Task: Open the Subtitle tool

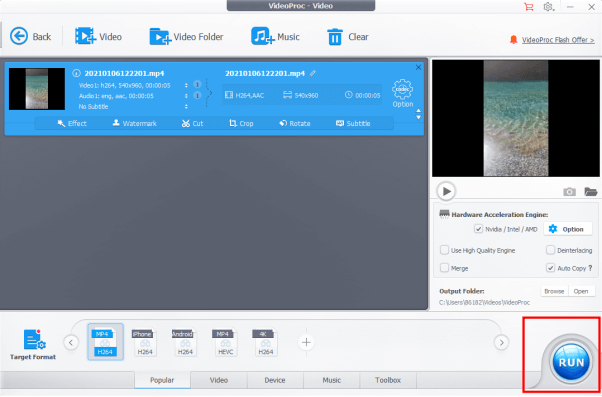Action: coord(353,123)
